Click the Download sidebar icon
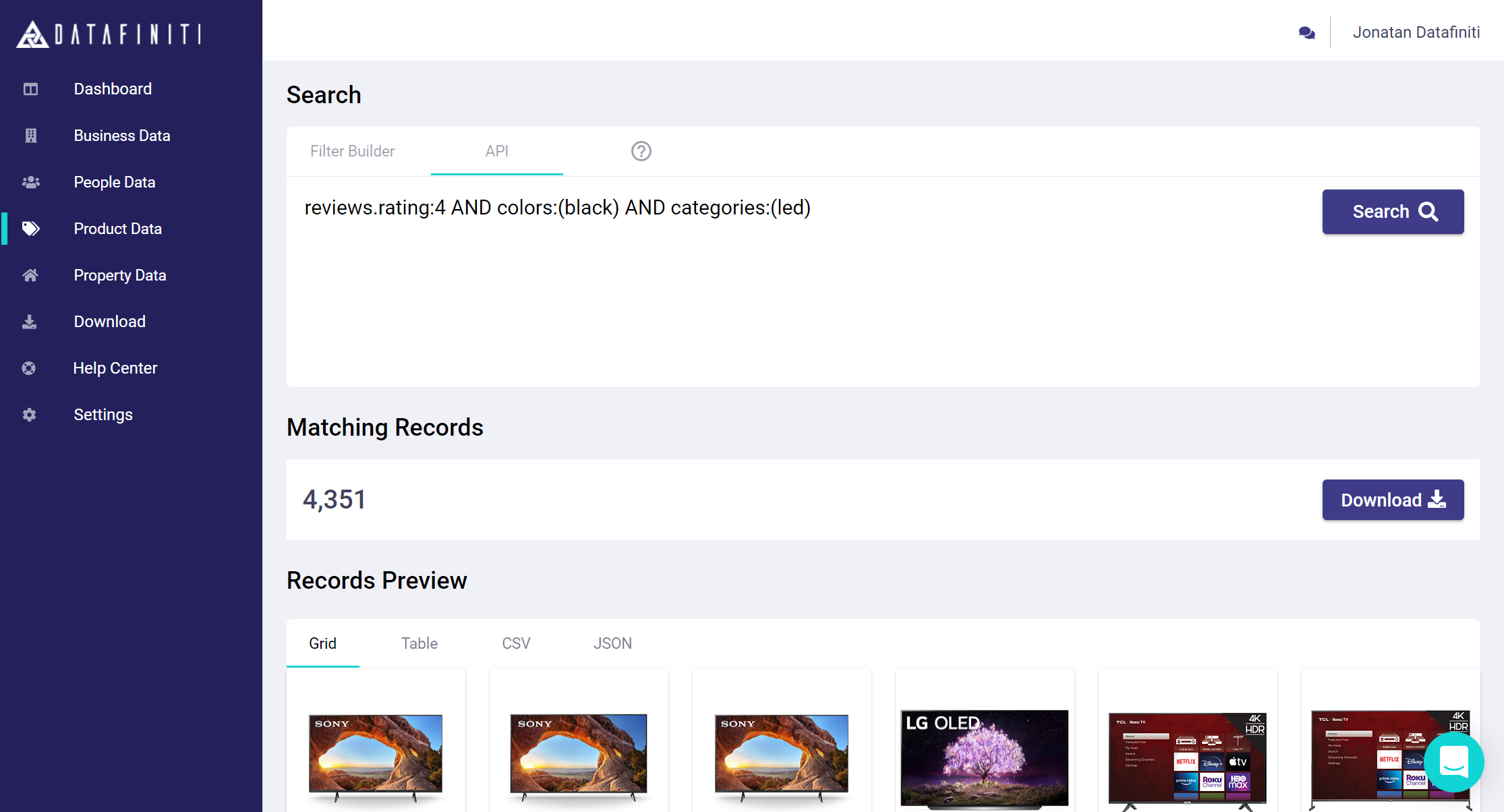 pos(30,322)
